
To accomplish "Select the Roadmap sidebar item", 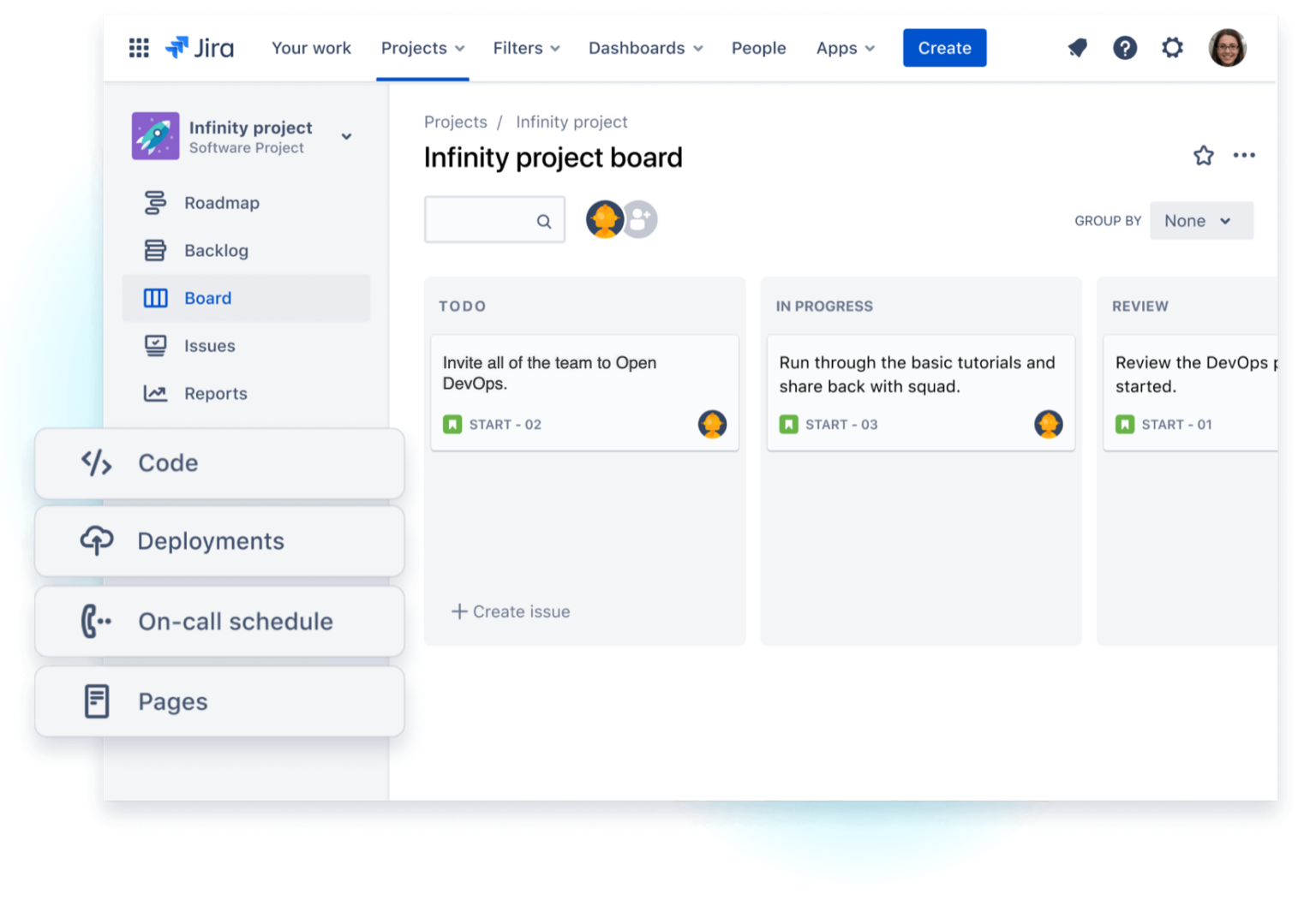I will point(221,203).
